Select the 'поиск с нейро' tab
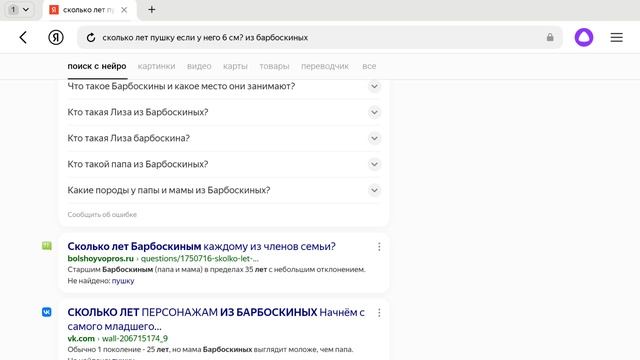 point(97,66)
